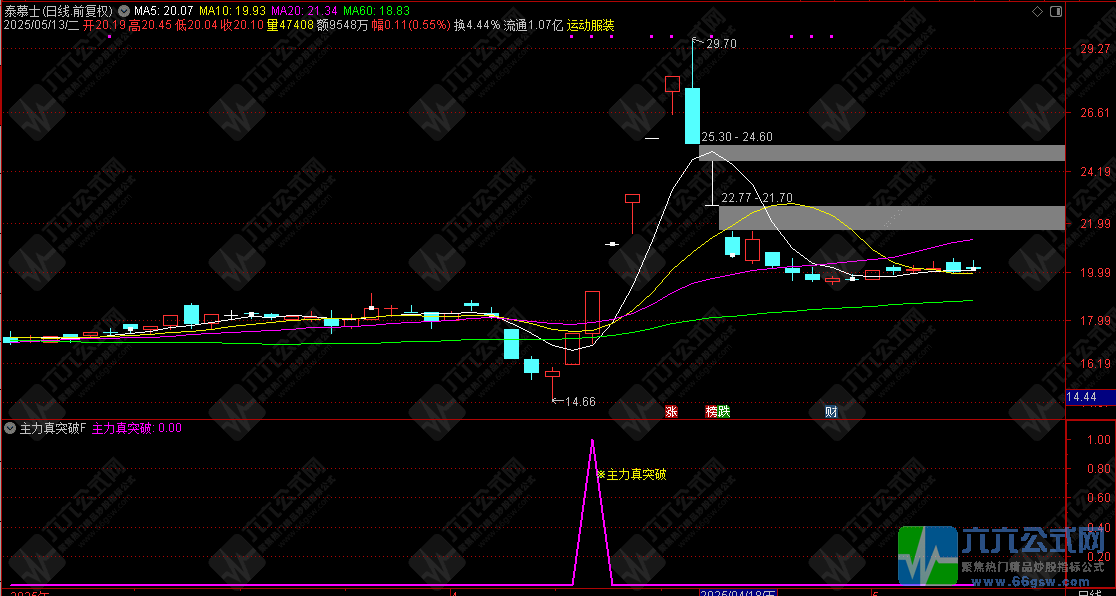This screenshot has width=1116, height=596.
Task: Open the dropdown arrow beside stock title
Action: point(124,12)
